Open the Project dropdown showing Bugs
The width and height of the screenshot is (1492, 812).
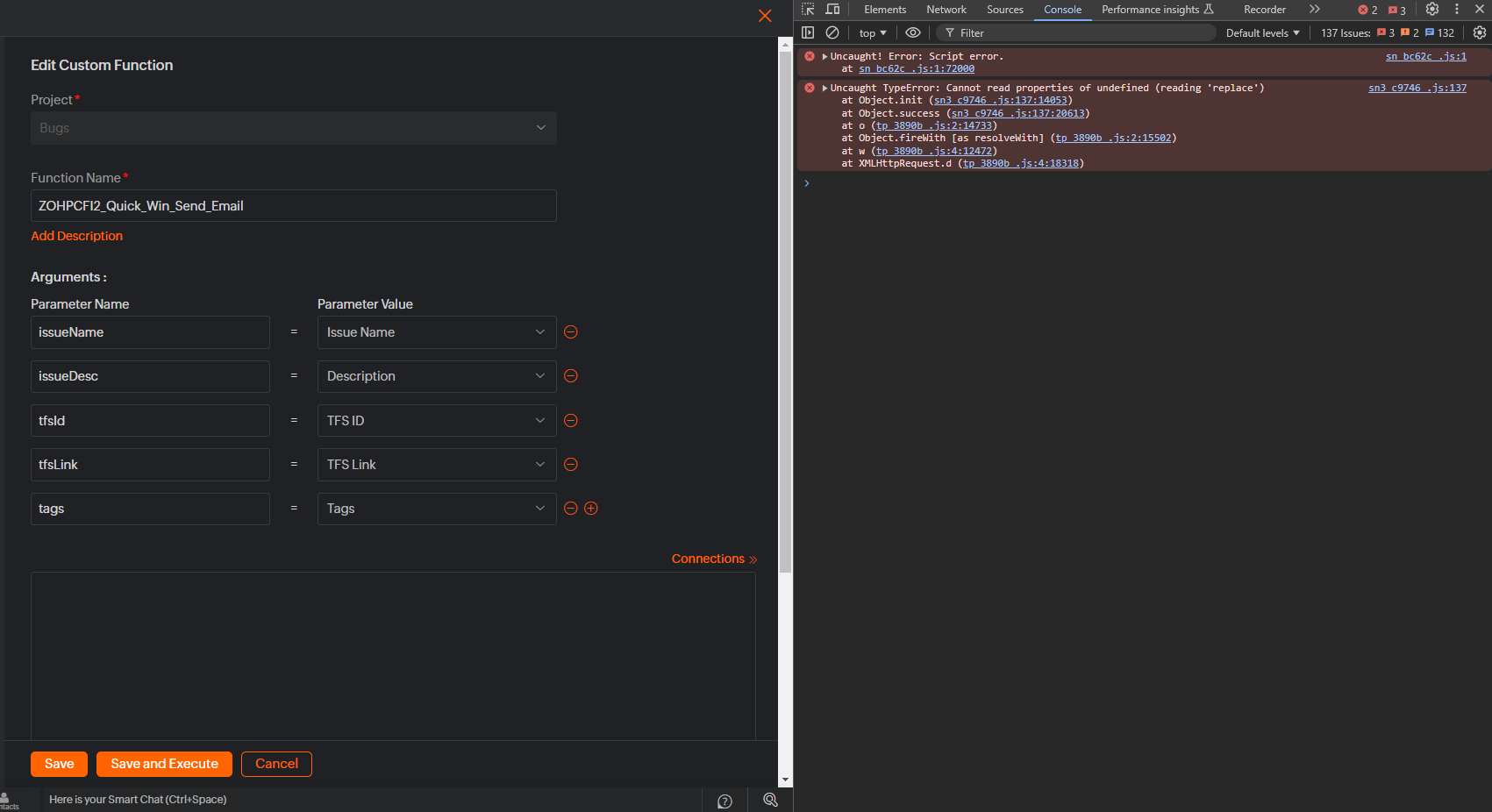click(293, 128)
